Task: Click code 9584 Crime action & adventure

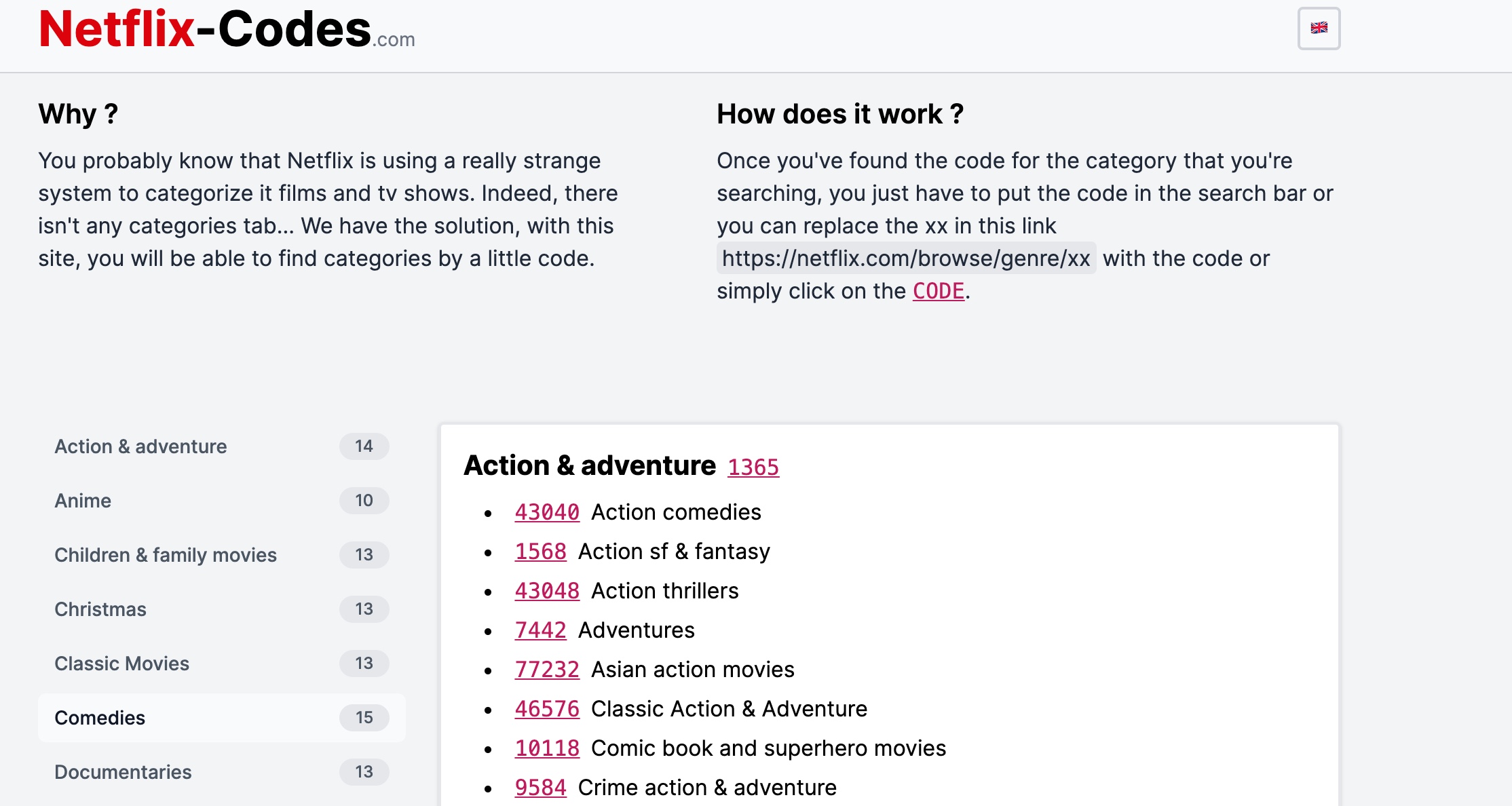Action: (540, 788)
